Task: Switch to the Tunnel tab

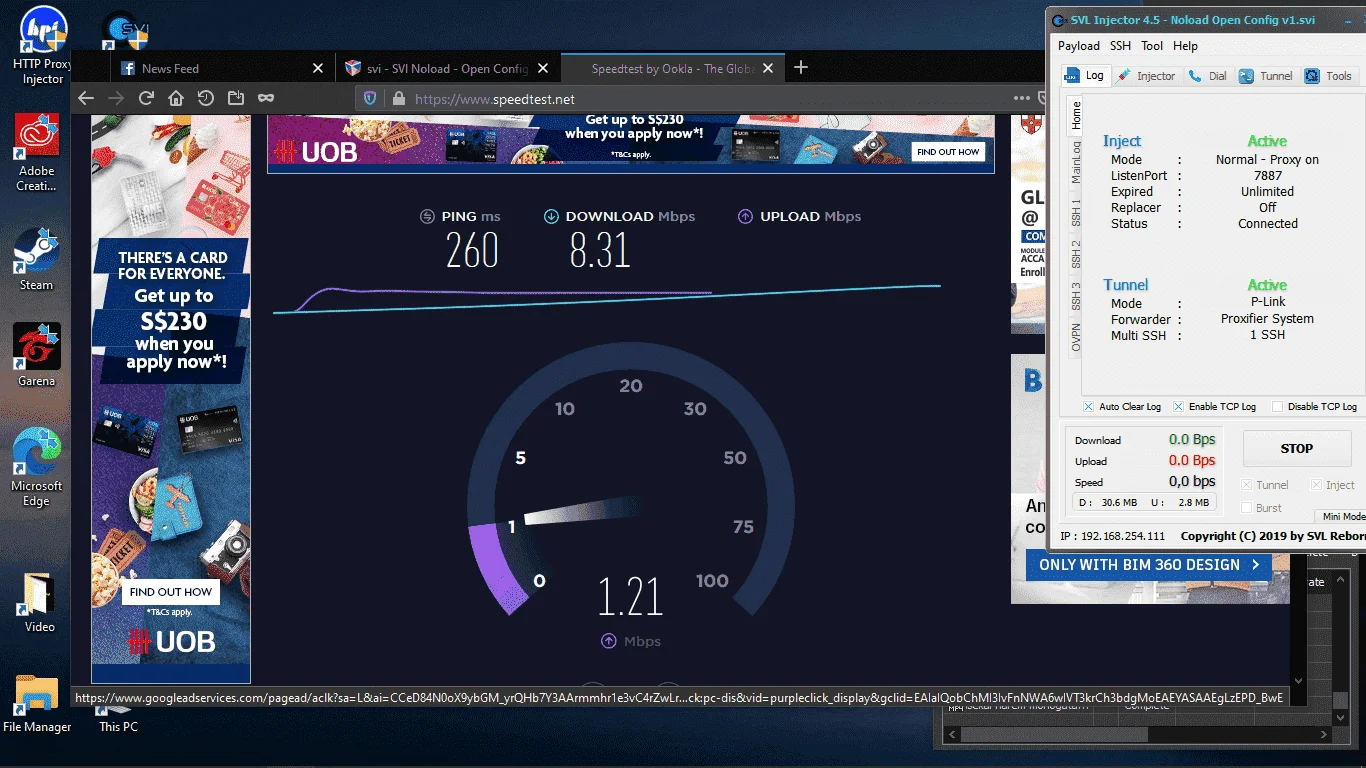Action: point(1266,76)
